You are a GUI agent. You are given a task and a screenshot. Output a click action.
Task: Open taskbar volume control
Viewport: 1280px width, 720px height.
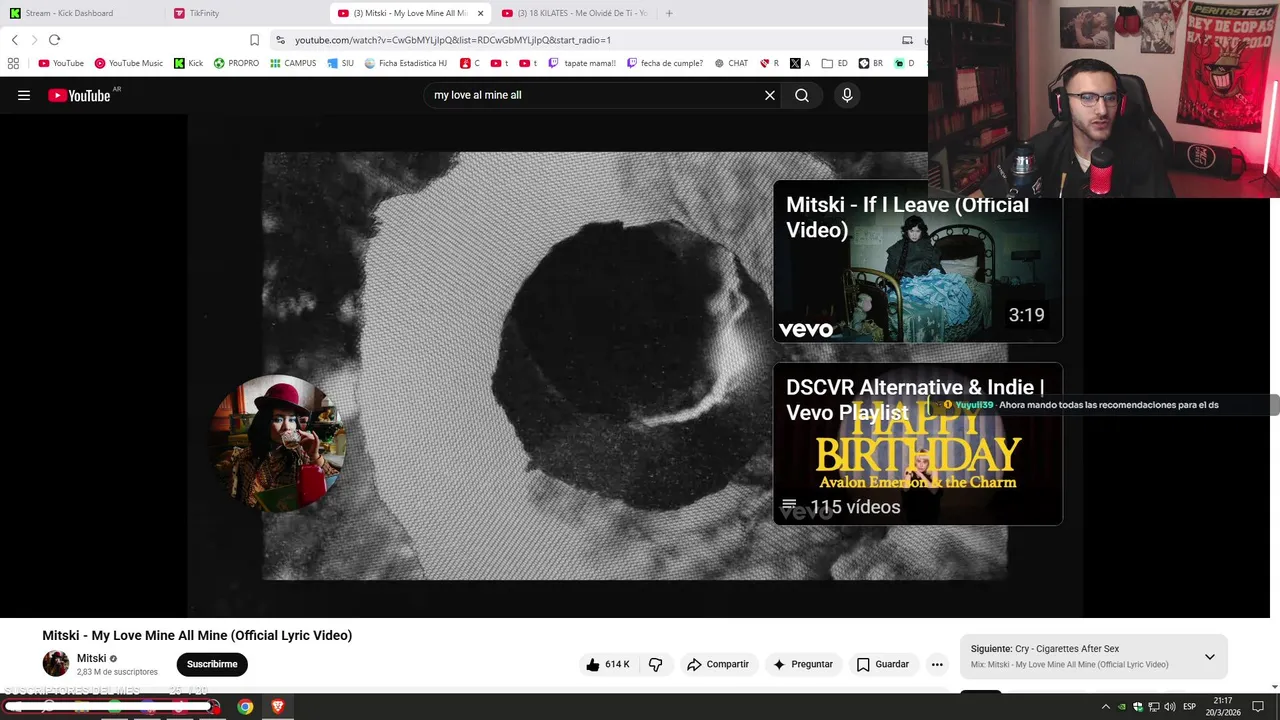[1170, 707]
